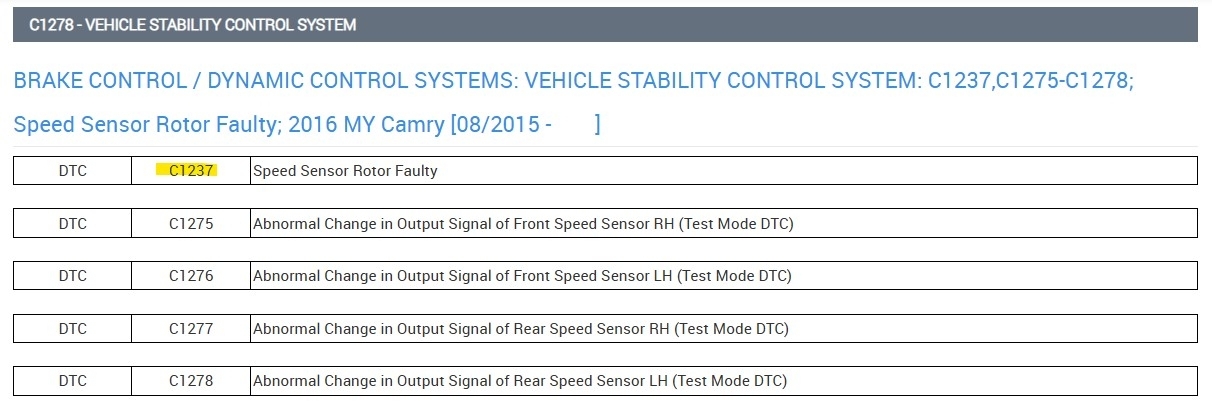Select the yellow-highlighted C1237 code cell
1212x417 pixels.
point(191,171)
